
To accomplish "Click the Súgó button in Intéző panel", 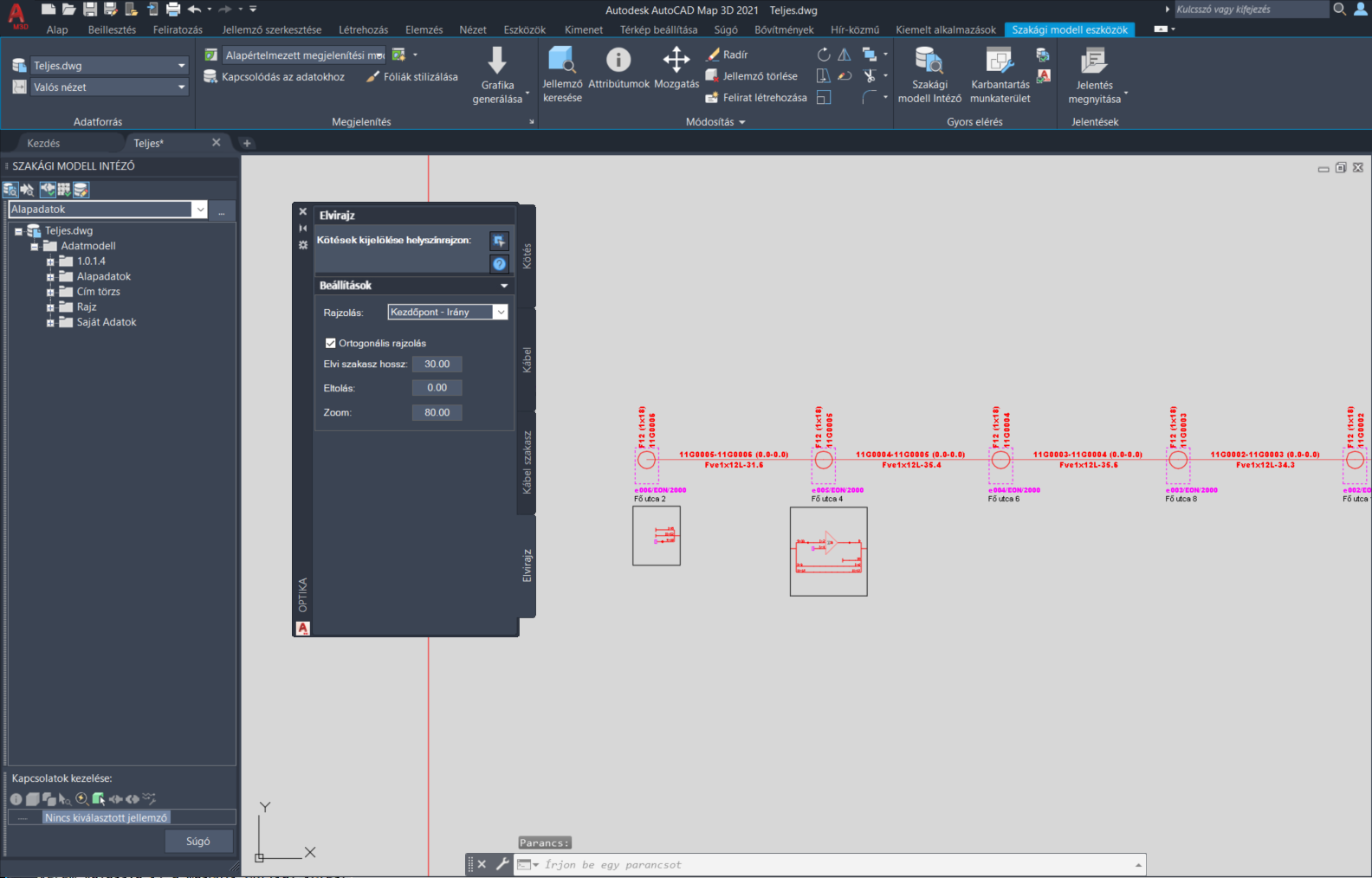I will click(198, 842).
